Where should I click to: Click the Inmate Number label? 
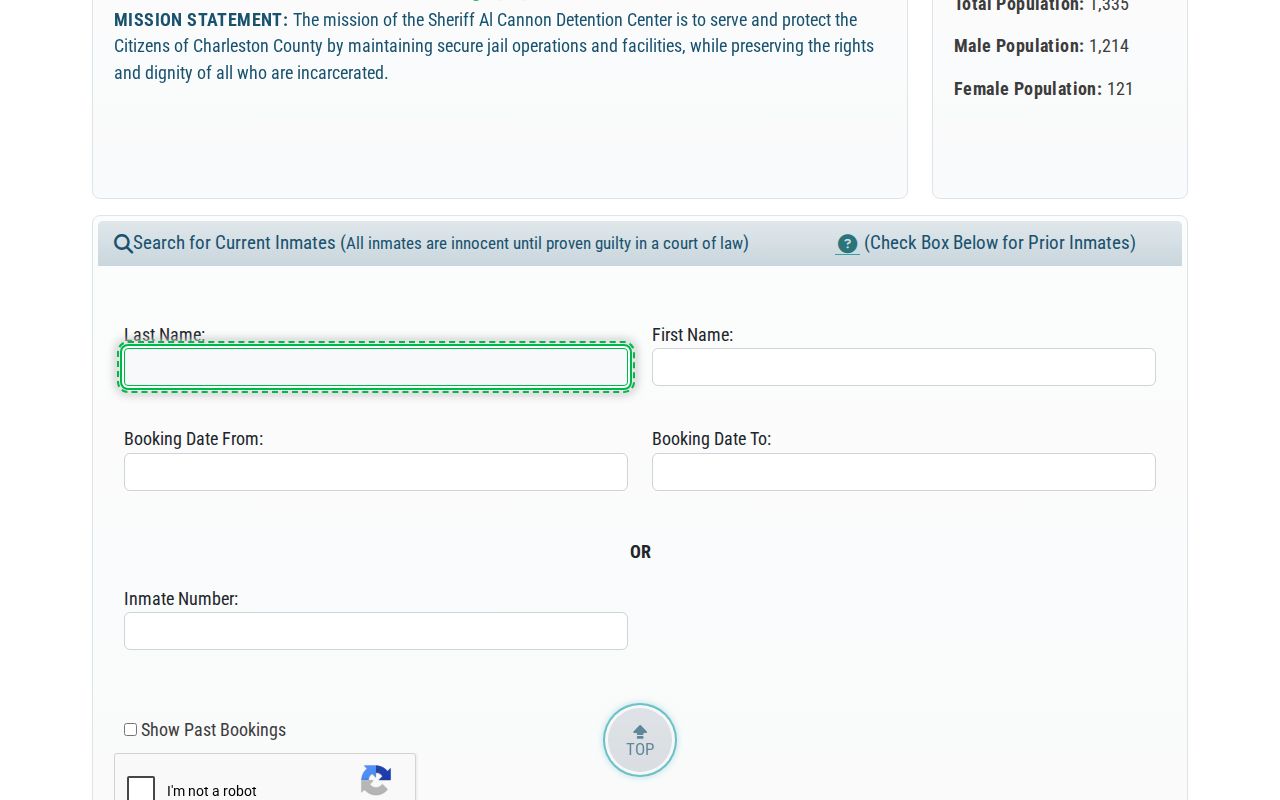coord(181,599)
